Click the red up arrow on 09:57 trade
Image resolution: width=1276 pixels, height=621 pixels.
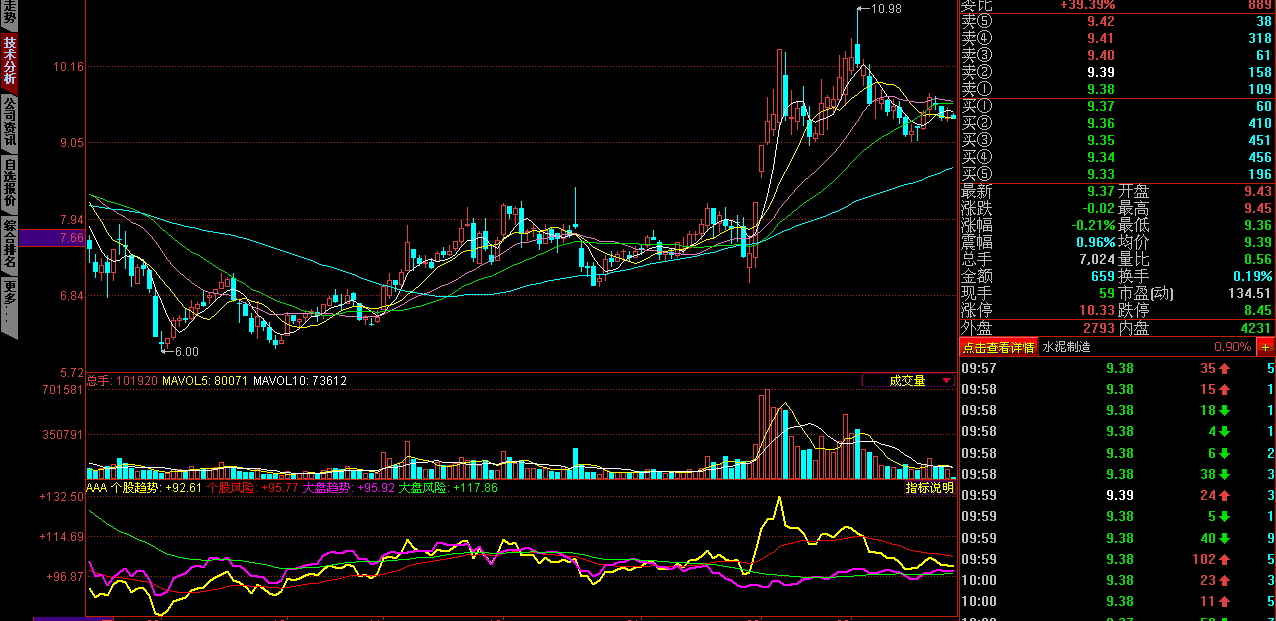[x=1224, y=368]
